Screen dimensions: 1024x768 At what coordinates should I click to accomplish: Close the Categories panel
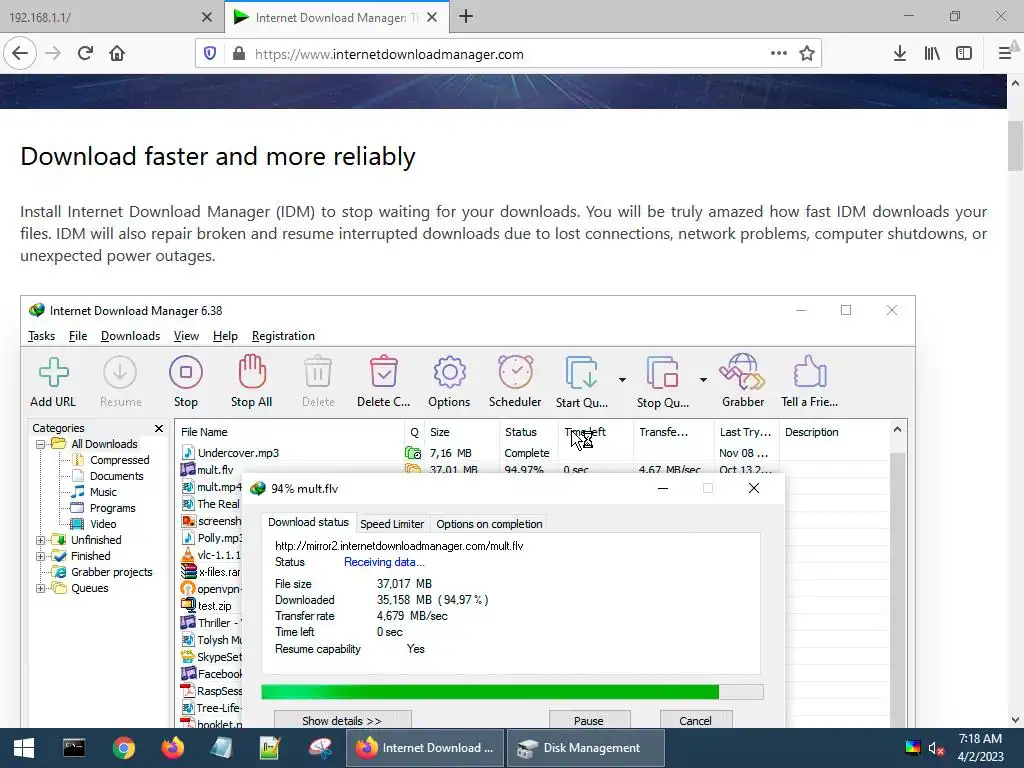click(159, 428)
